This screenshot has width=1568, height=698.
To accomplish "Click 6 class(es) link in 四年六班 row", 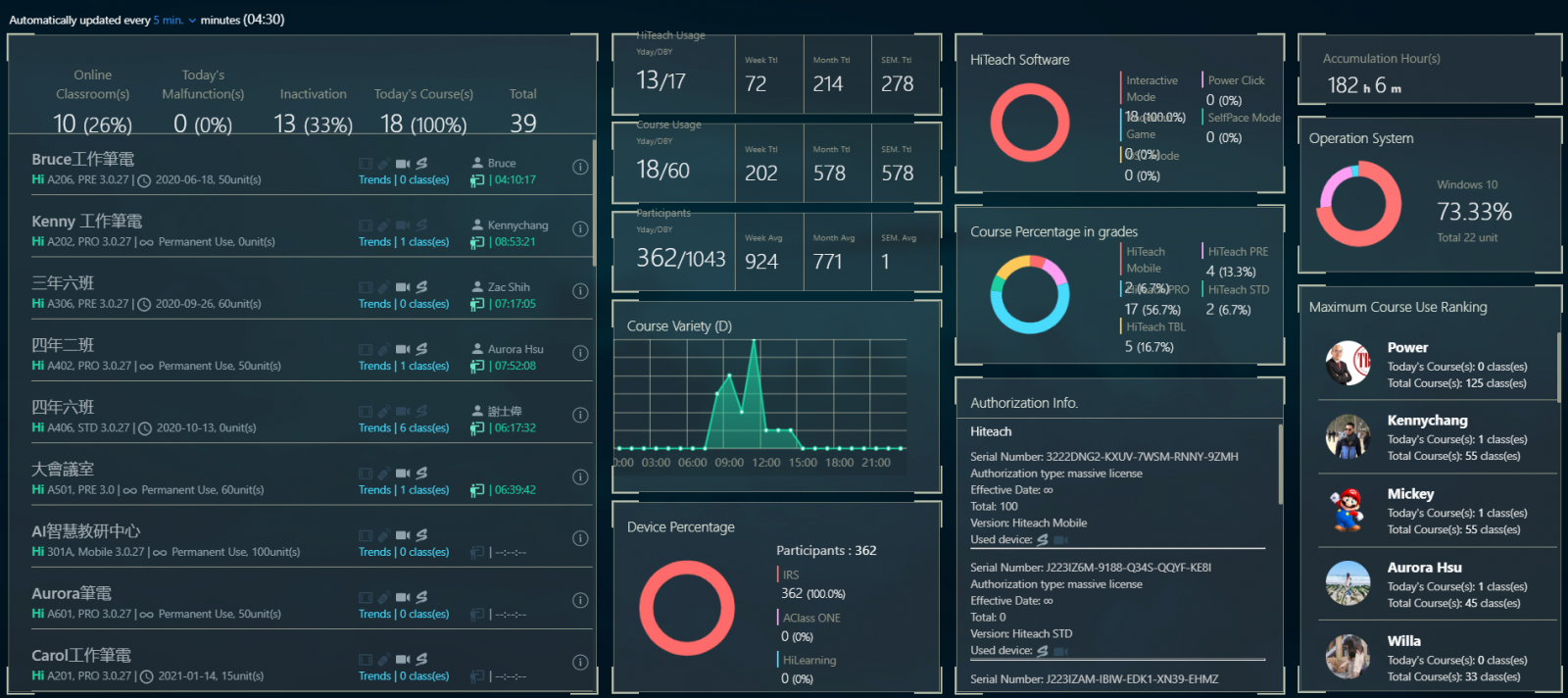I will (x=424, y=428).
